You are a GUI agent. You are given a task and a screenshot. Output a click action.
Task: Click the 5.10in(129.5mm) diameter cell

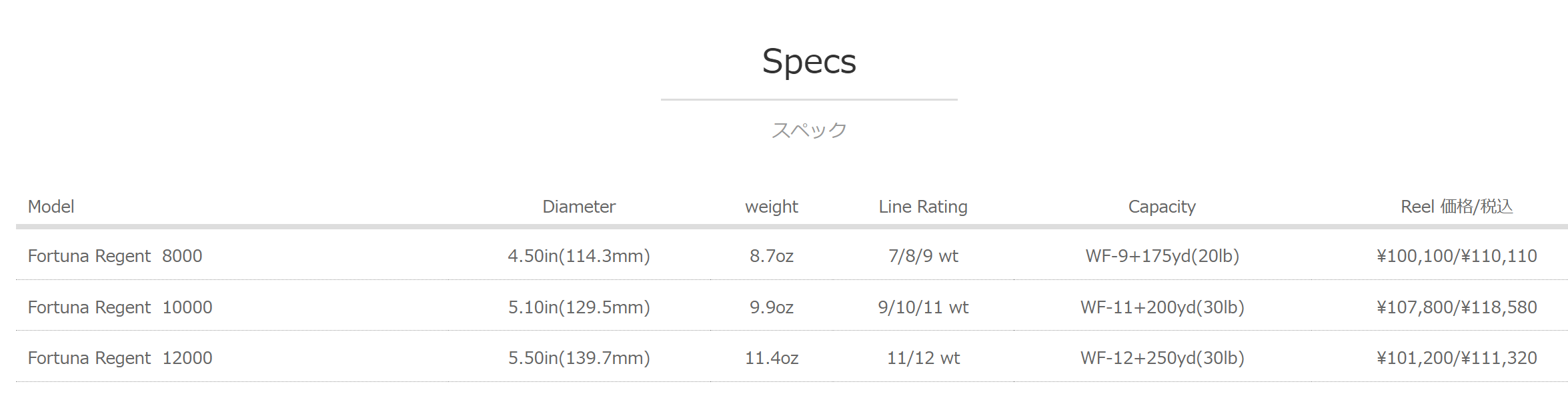[x=579, y=307]
